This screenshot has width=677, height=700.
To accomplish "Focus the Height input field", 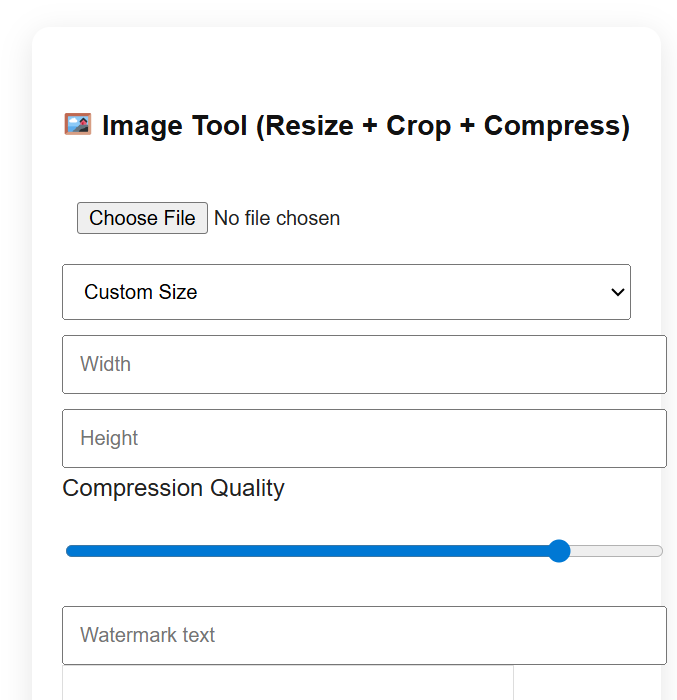I will 364,438.
